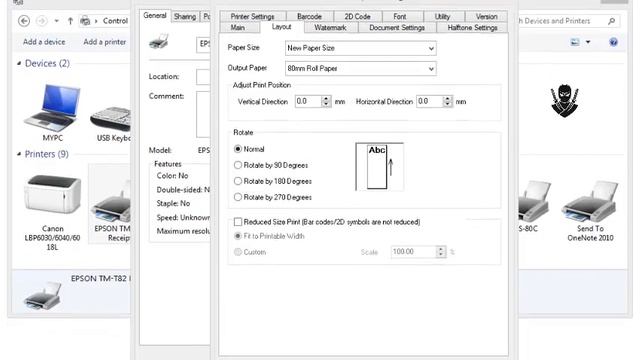Click the printer icon in General tab
Viewport: 640px width, 360px height.
click(x=159, y=41)
